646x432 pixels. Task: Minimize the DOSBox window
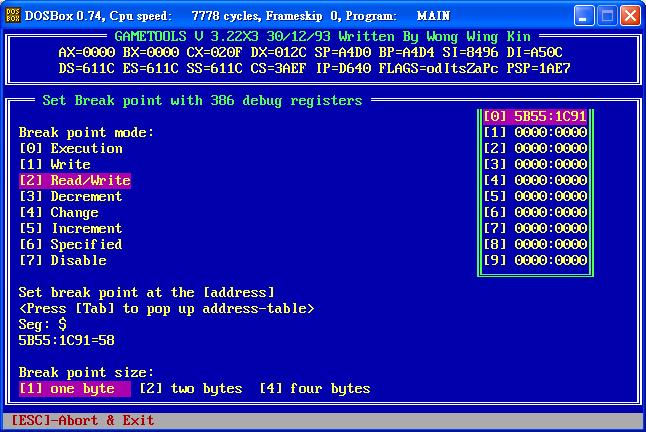click(x=584, y=16)
